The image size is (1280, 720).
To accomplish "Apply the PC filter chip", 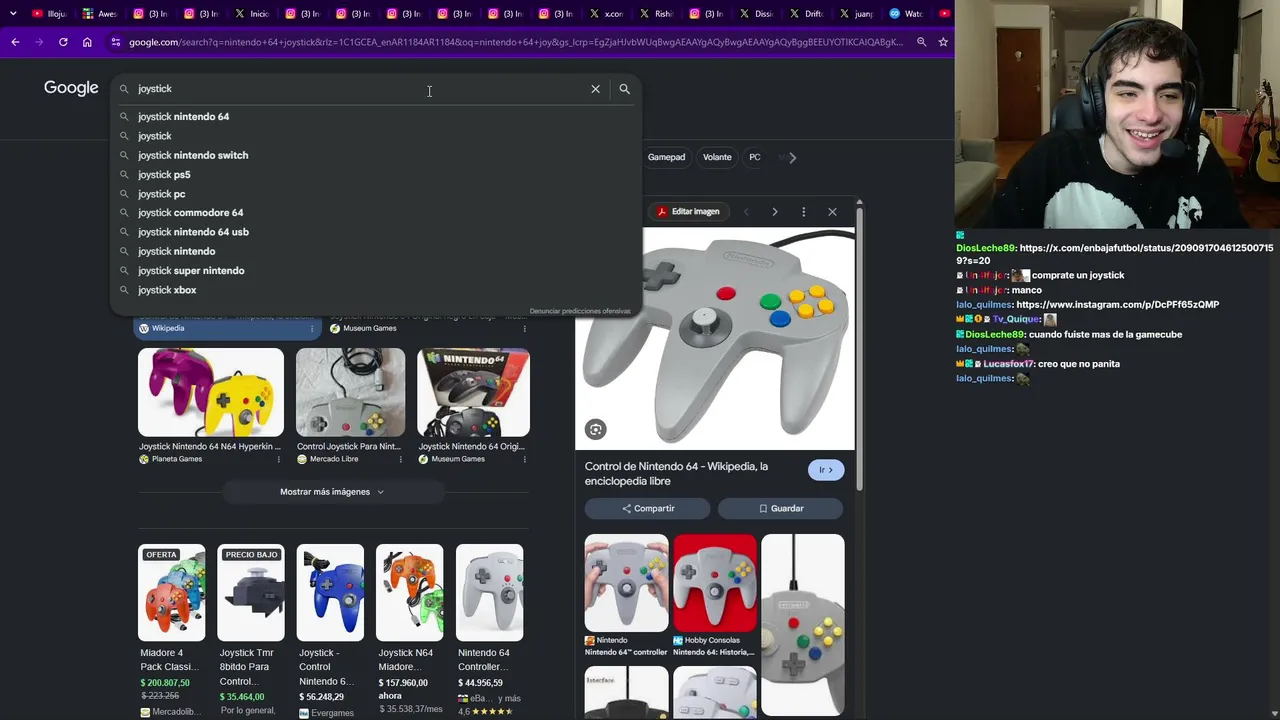I will 755,157.
